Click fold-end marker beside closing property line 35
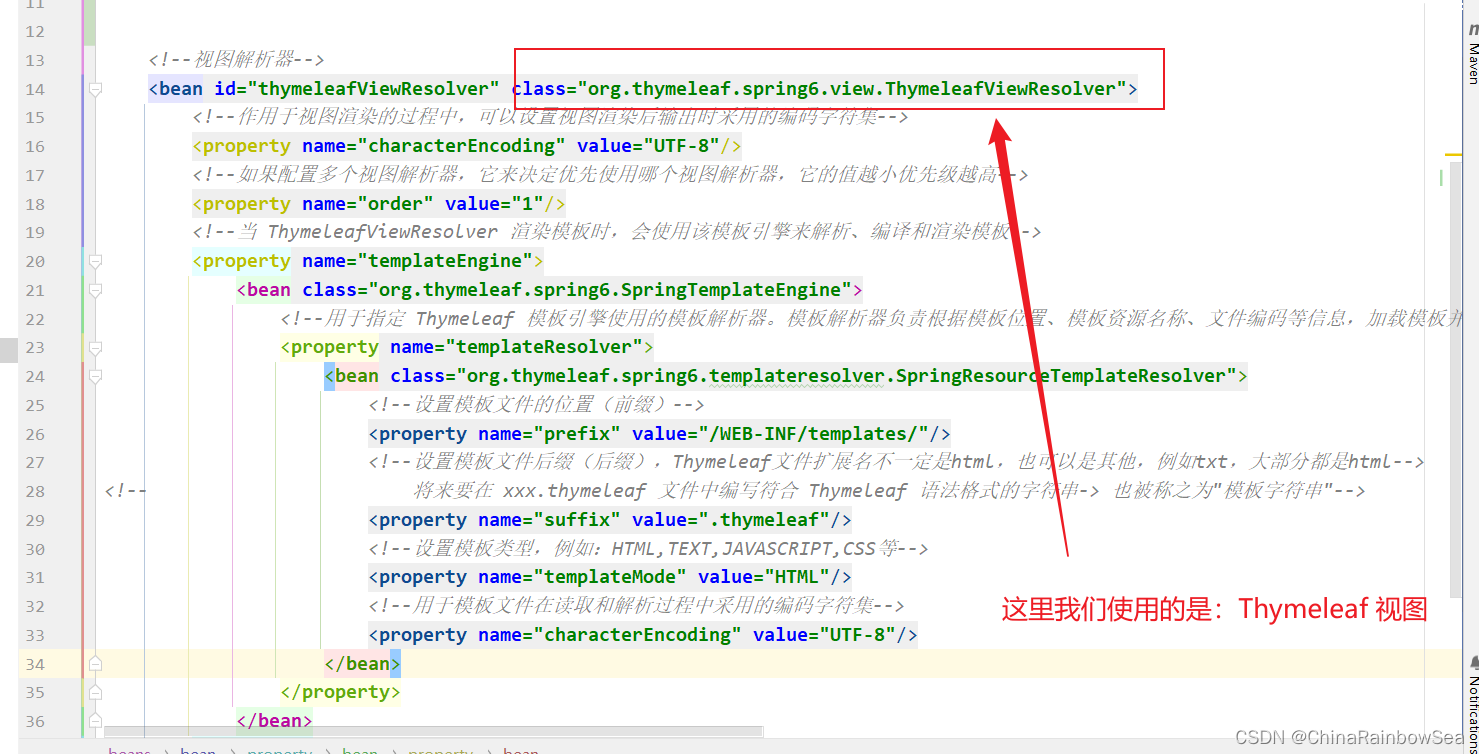Screen dimensions: 1479x754 (95, 692)
